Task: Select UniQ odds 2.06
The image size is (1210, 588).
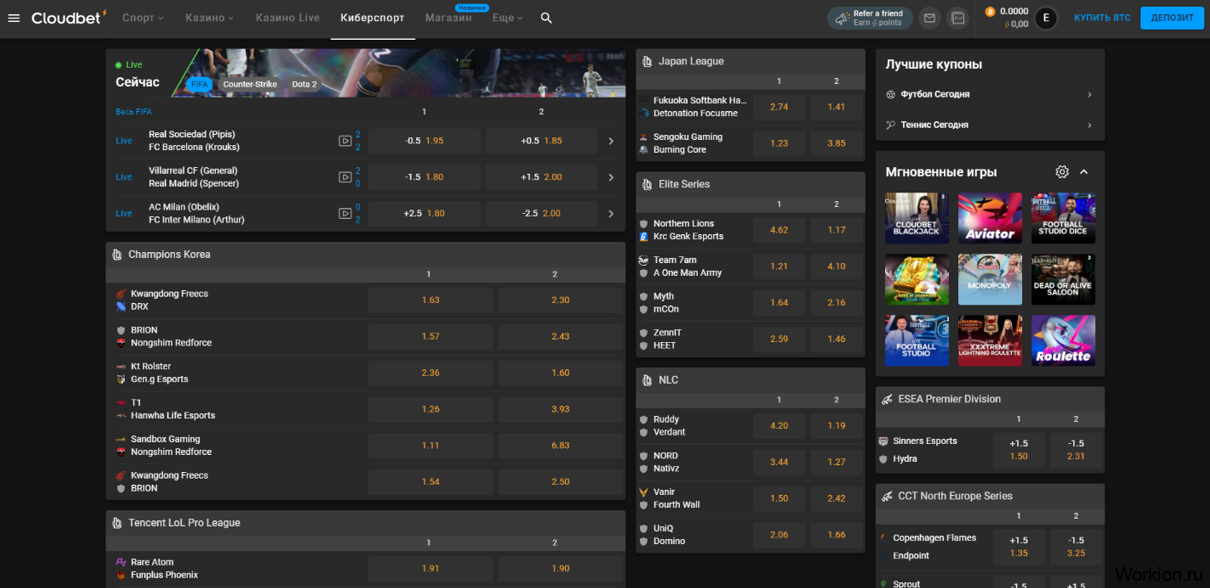Action: point(779,535)
